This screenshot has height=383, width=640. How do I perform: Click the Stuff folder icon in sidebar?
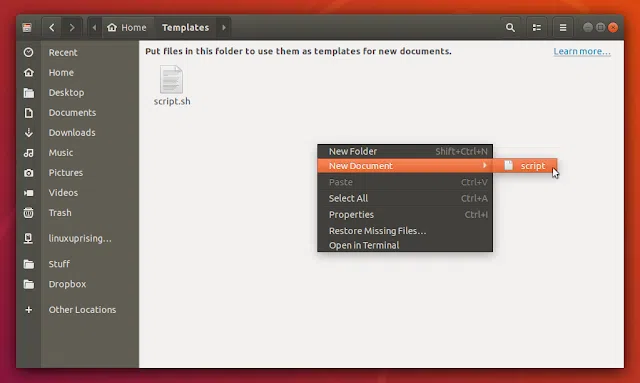pos(29,264)
